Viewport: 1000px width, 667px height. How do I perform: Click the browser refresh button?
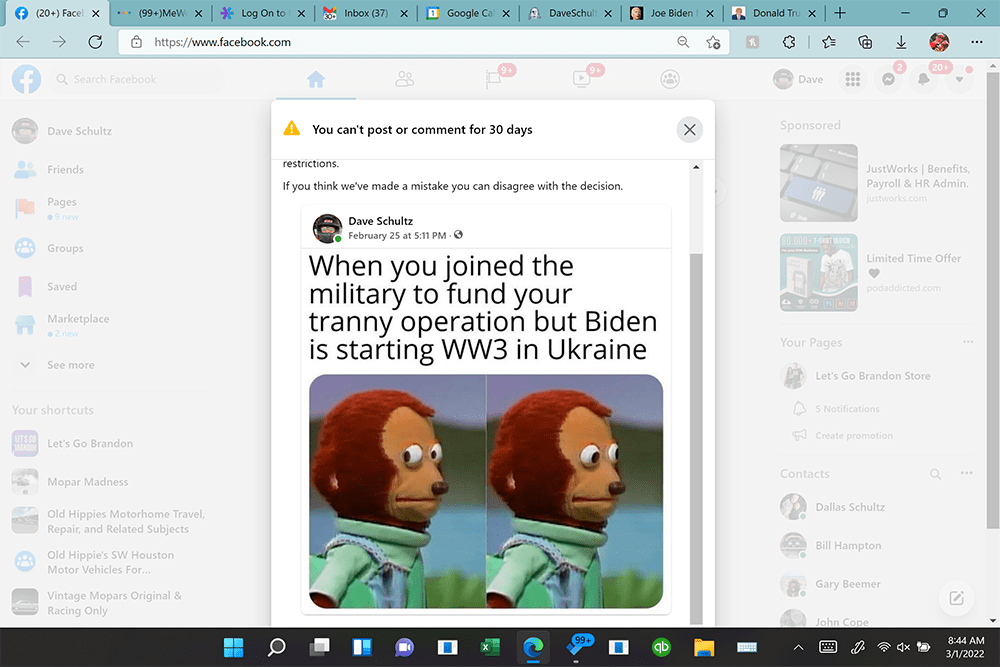click(95, 42)
